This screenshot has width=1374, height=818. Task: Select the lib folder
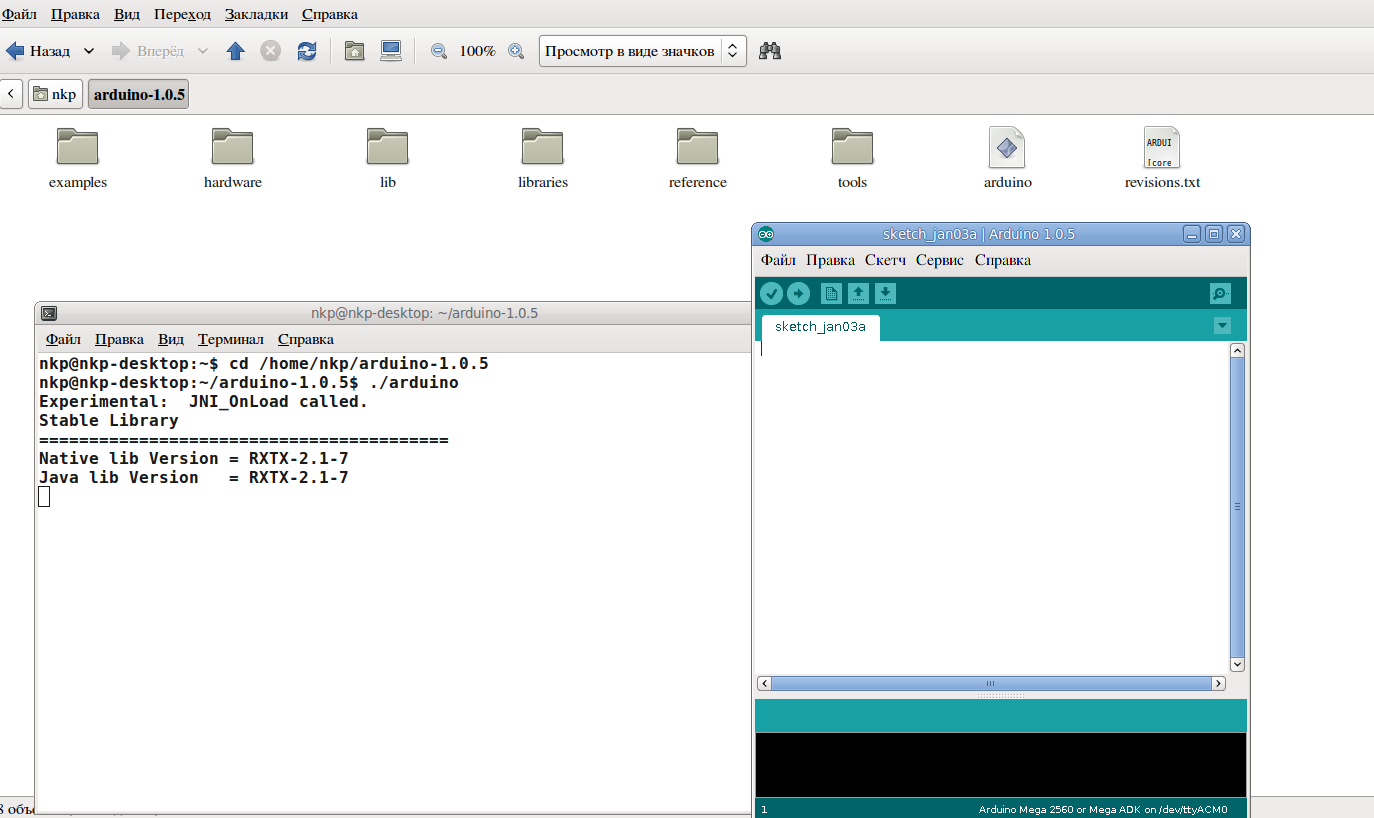[388, 158]
